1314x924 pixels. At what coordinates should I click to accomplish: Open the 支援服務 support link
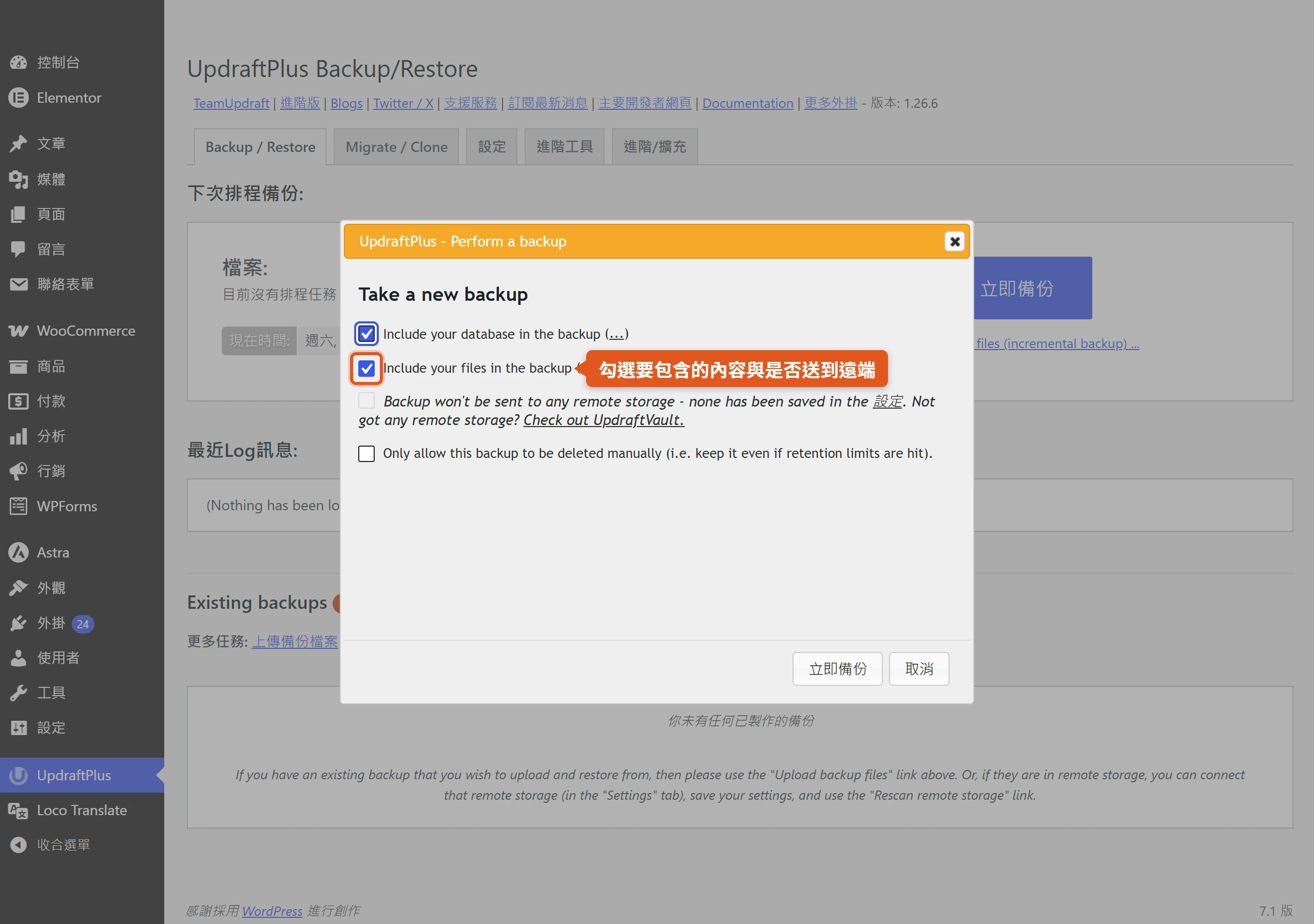pos(471,103)
